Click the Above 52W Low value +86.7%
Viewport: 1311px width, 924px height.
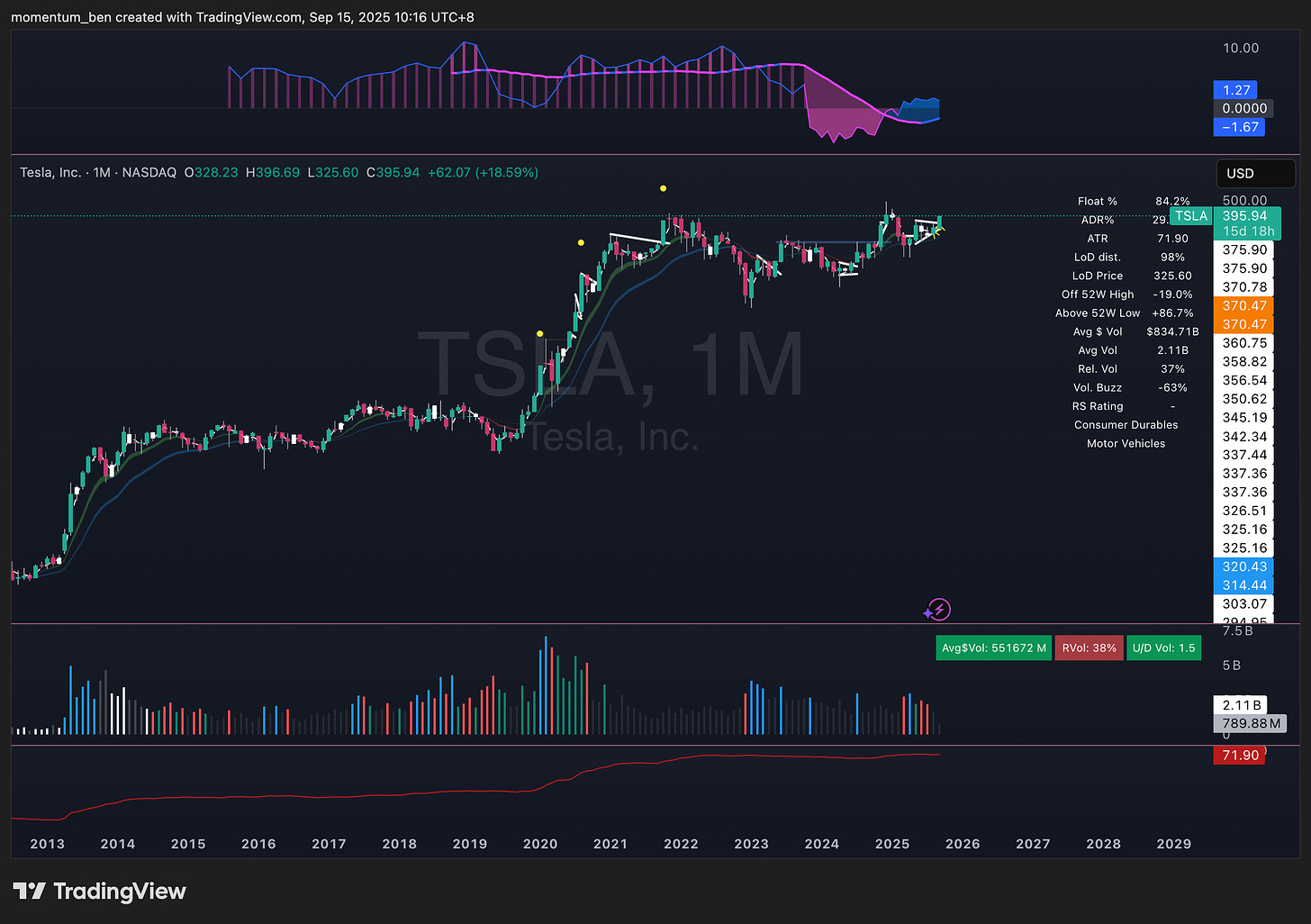click(1172, 313)
